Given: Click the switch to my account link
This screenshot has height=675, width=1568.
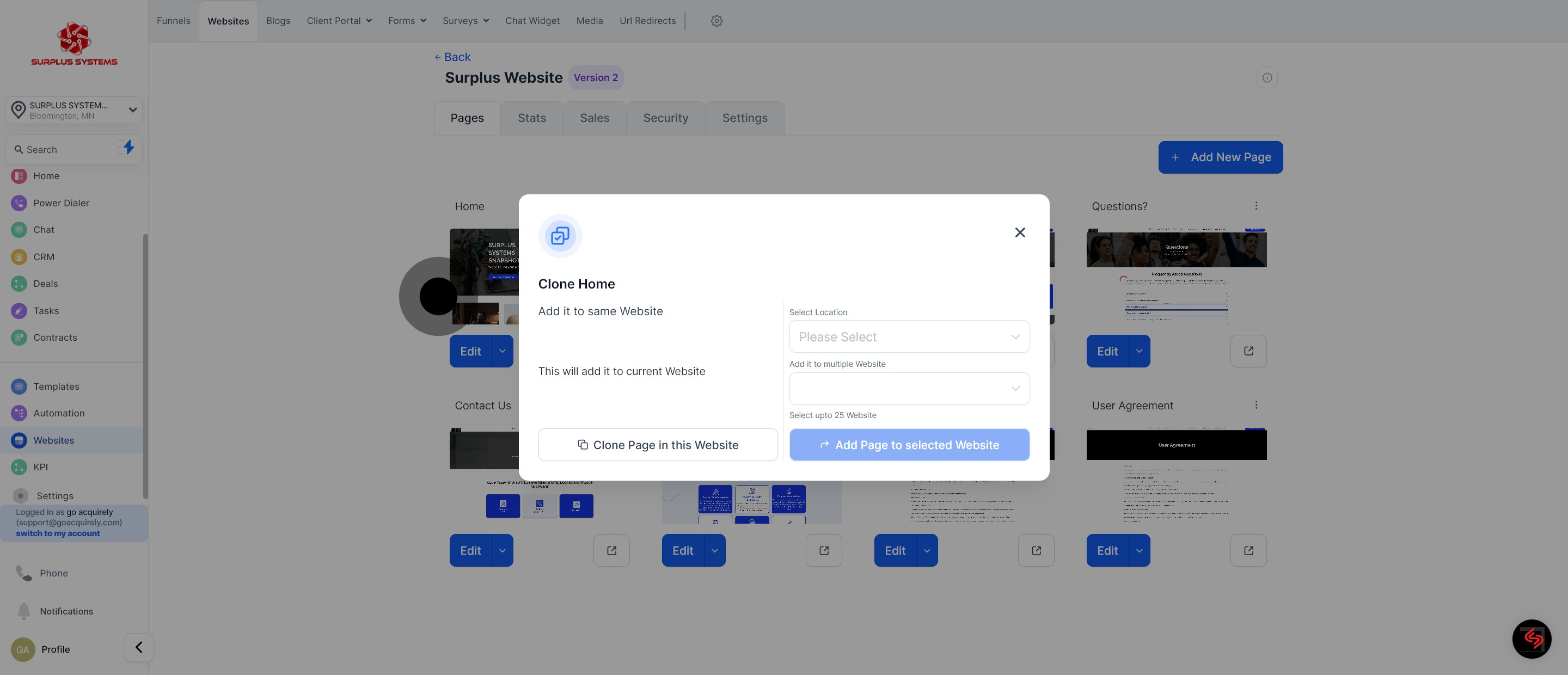Looking at the screenshot, I should click(58, 533).
